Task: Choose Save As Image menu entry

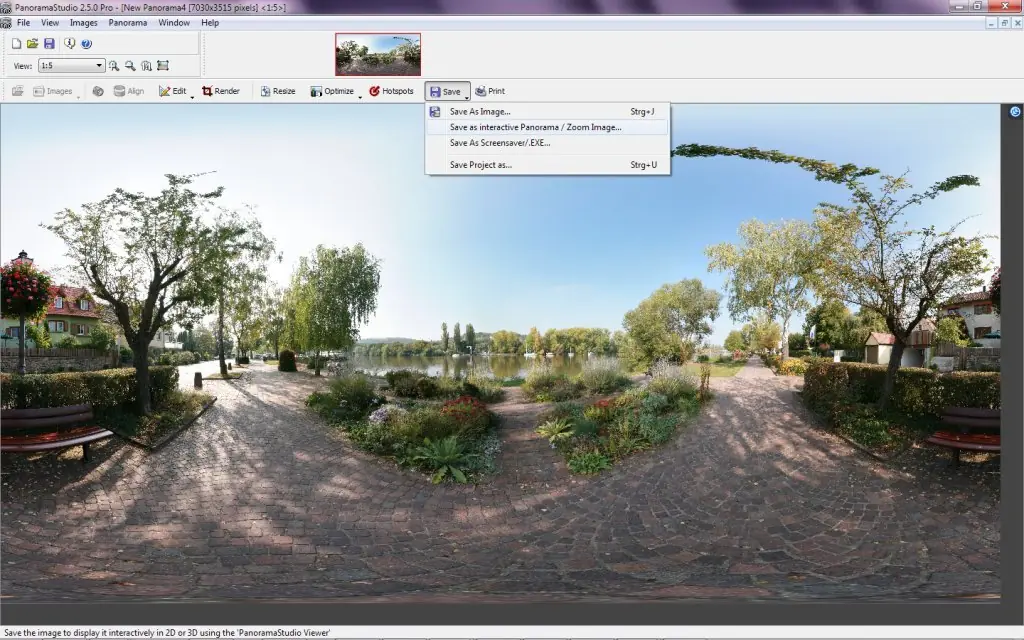Action: click(x=547, y=112)
